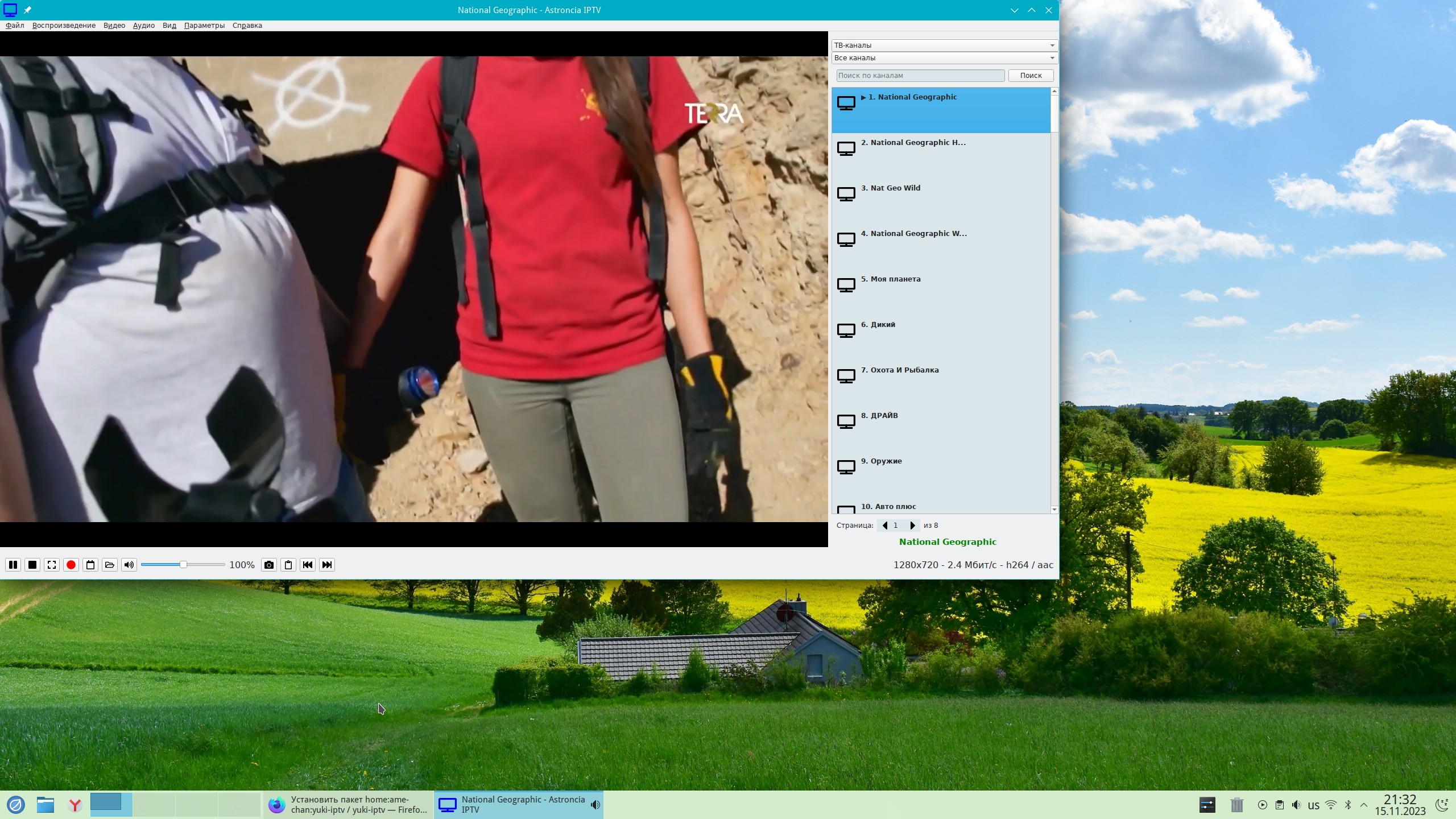Open the recording scheduler calendar icon
Viewport: 1456px width, 819px height.
[x=90, y=565]
